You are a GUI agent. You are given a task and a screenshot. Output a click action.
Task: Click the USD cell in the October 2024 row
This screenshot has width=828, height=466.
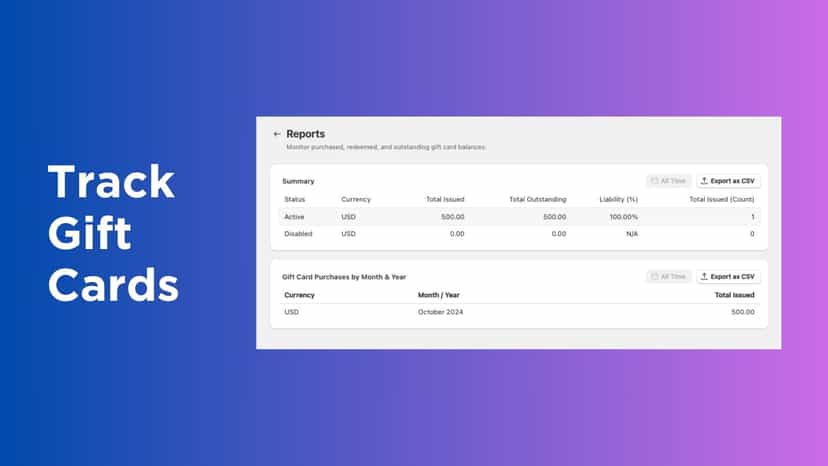pos(291,312)
